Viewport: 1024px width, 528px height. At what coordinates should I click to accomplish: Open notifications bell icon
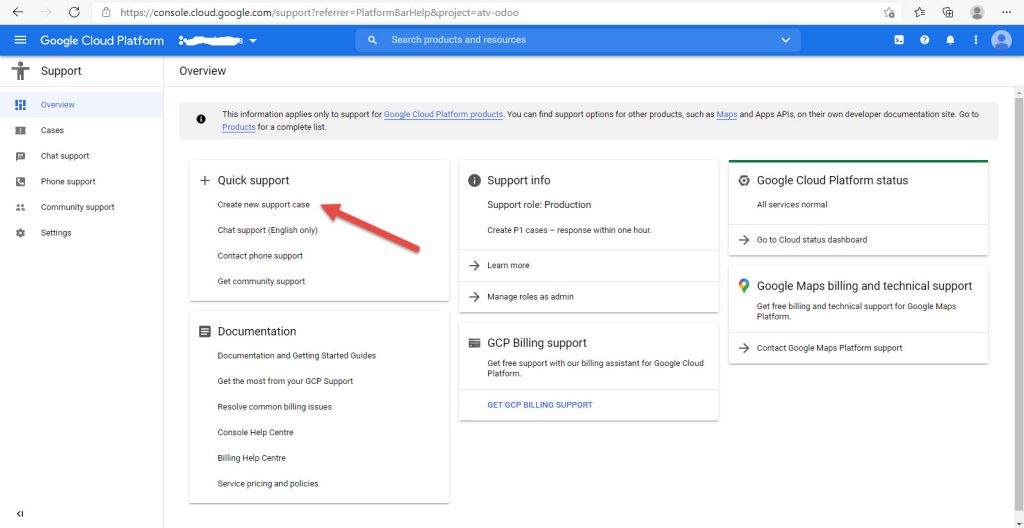coord(950,40)
